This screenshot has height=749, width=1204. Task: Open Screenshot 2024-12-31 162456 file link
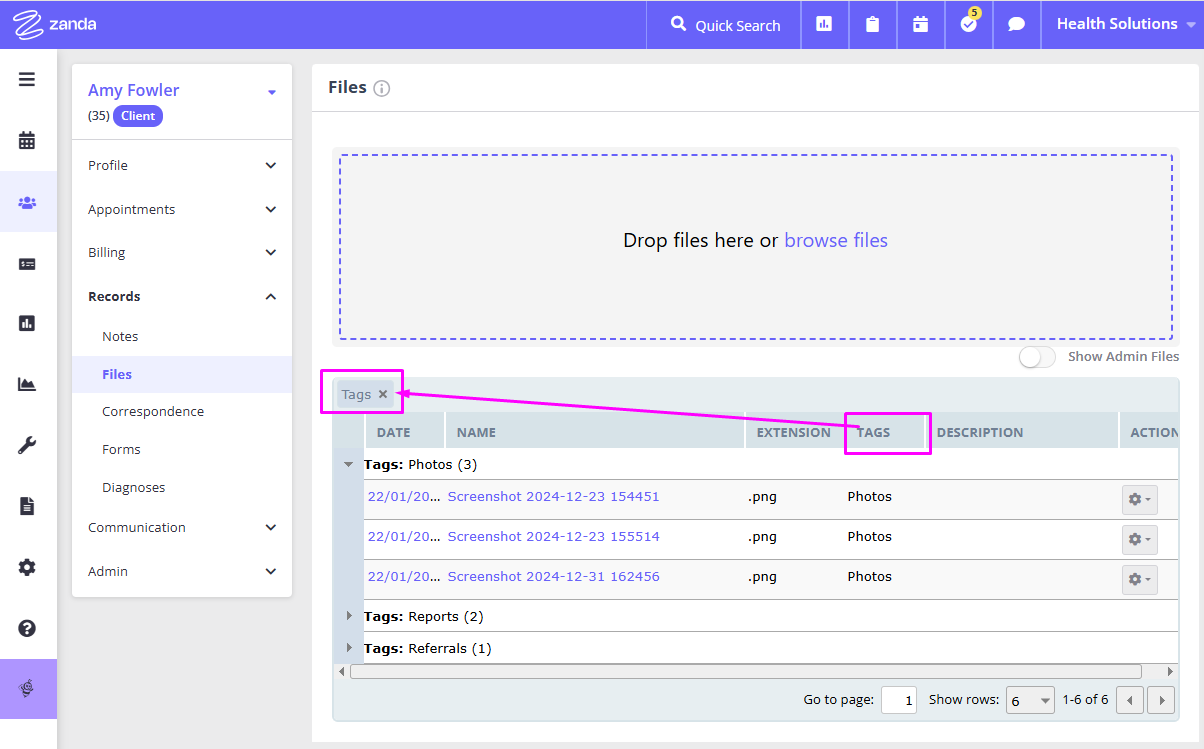(x=556, y=576)
